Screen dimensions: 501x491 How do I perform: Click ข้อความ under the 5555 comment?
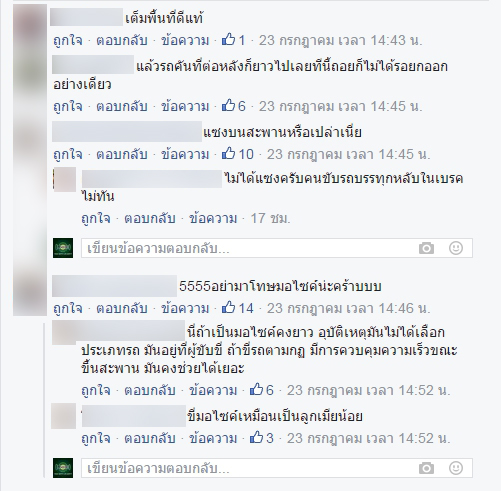(185, 308)
